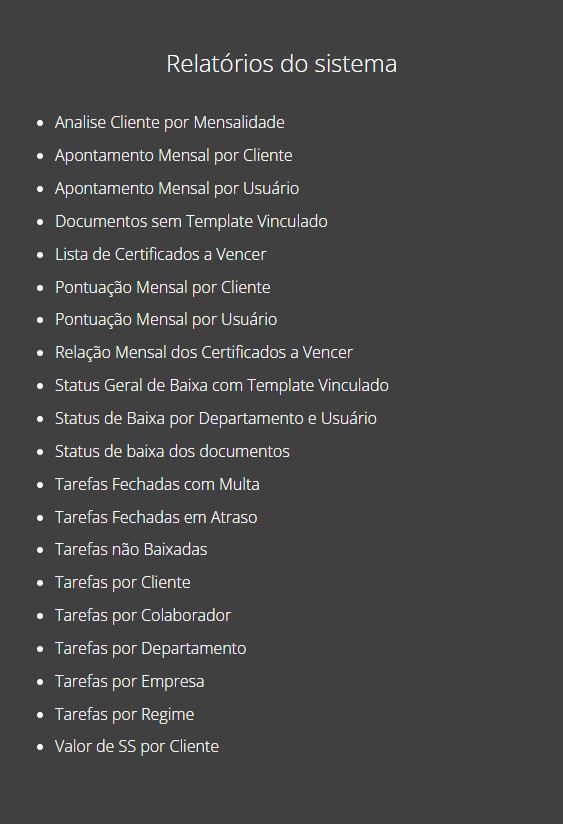This screenshot has width=563, height=824.
Task: Open Pontuação Mensal por Cliente
Action: [163, 287]
